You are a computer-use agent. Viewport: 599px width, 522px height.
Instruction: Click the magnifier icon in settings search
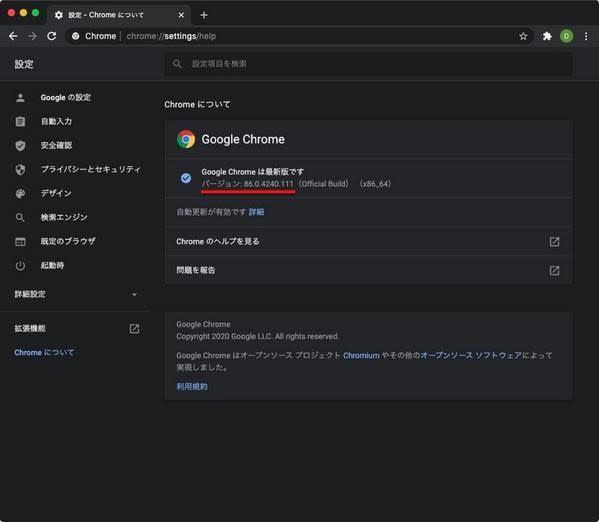(x=177, y=64)
